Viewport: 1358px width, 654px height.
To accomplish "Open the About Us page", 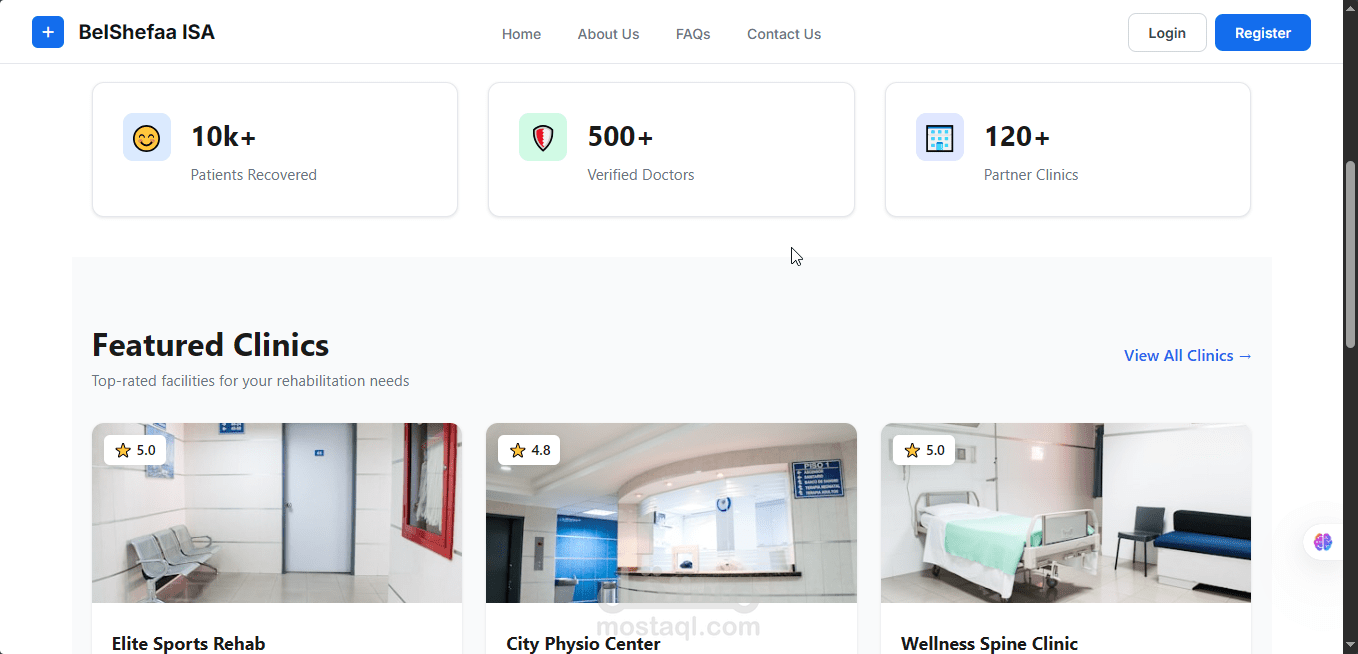I will coord(608,34).
